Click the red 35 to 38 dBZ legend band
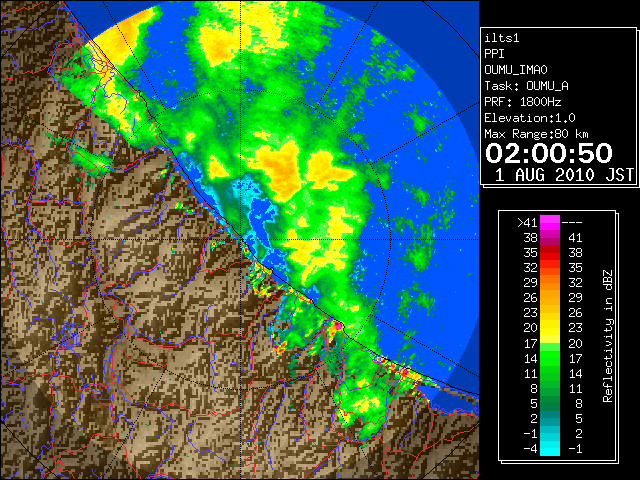Screen dimensions: 640x480 point(550,253)
